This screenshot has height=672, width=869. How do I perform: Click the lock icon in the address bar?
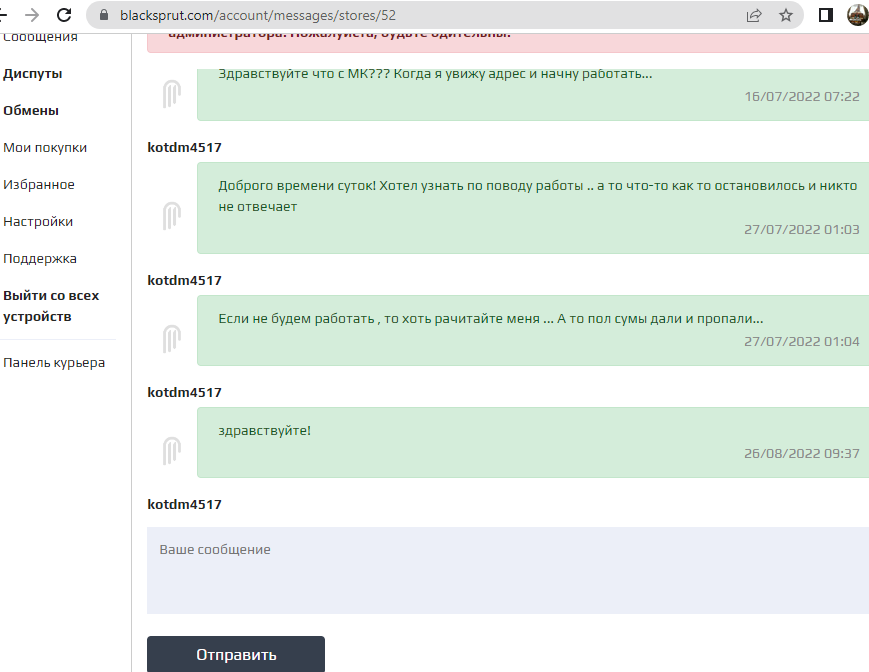pos(104,15)
